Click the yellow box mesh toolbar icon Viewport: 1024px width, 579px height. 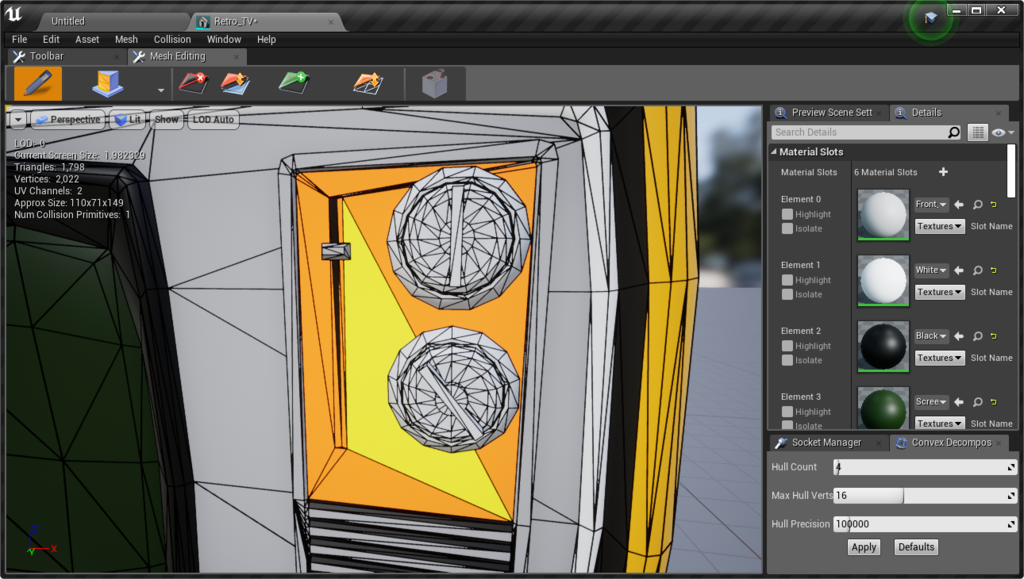click(x=107, y=84)
